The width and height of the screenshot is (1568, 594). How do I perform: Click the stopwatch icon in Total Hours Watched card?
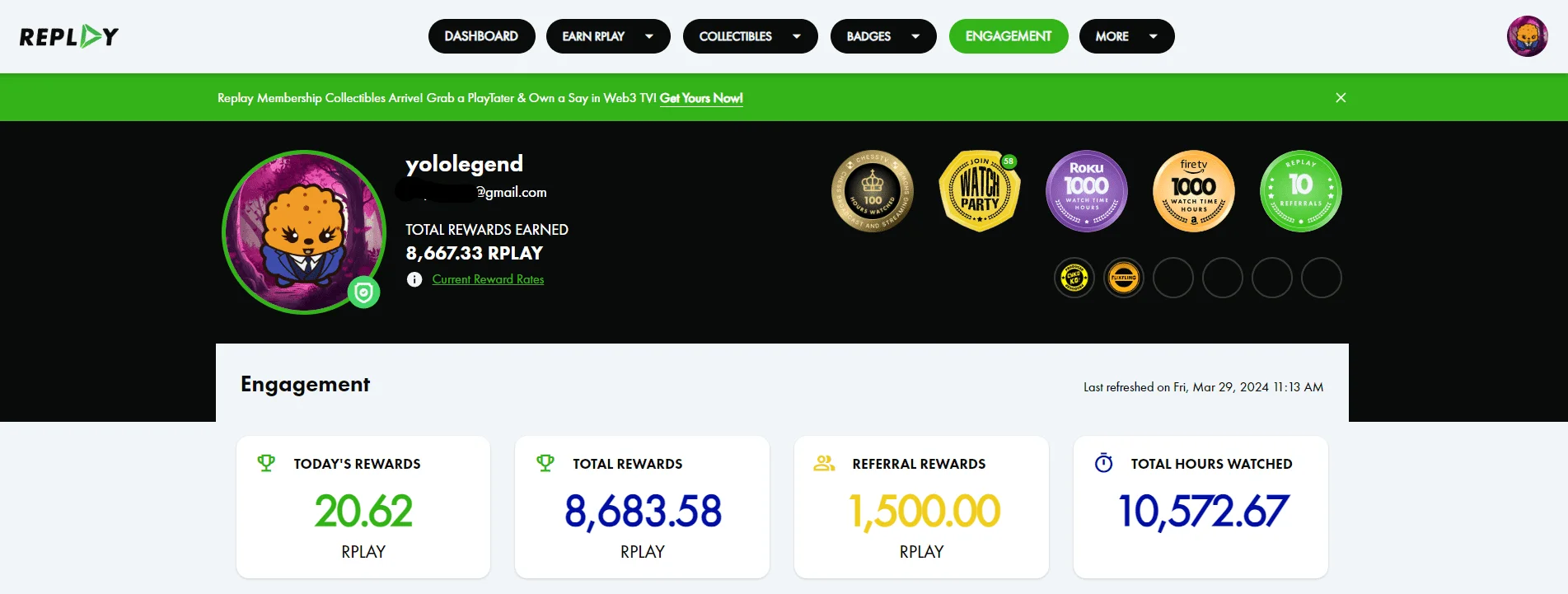1103,463
